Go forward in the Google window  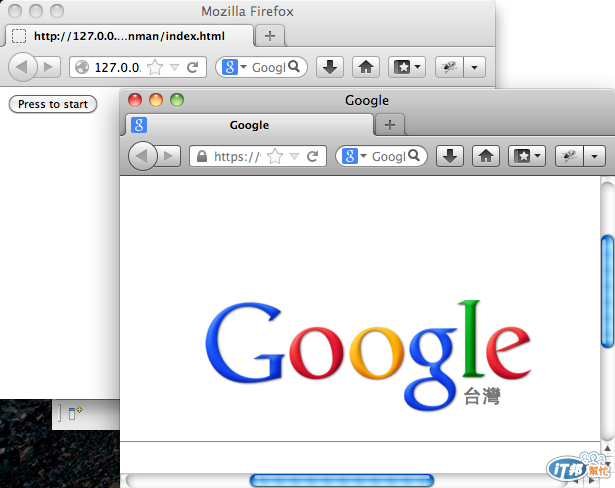[x=169, y=156]
